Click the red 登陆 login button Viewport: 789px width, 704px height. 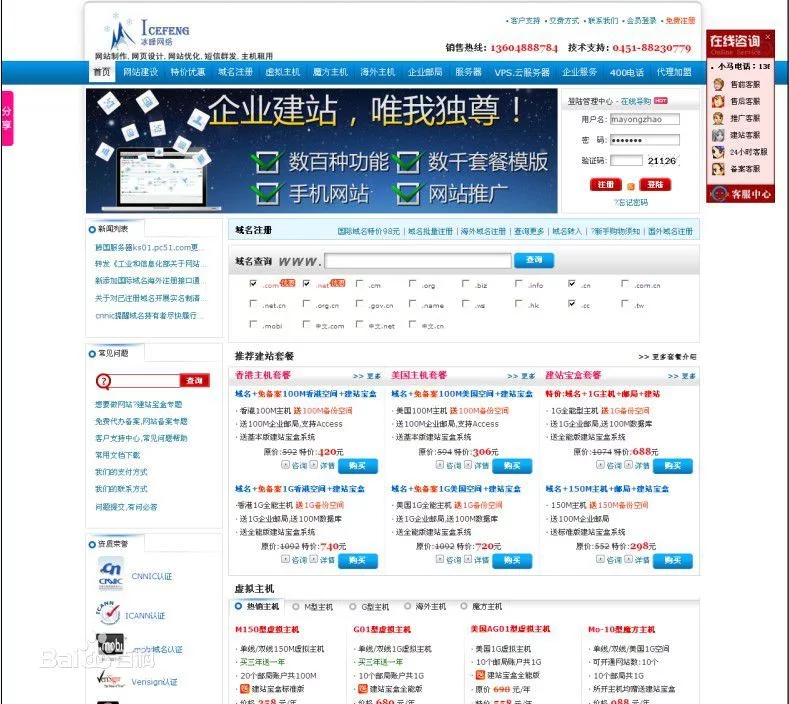pyautogui.click(x=655, y=185)
